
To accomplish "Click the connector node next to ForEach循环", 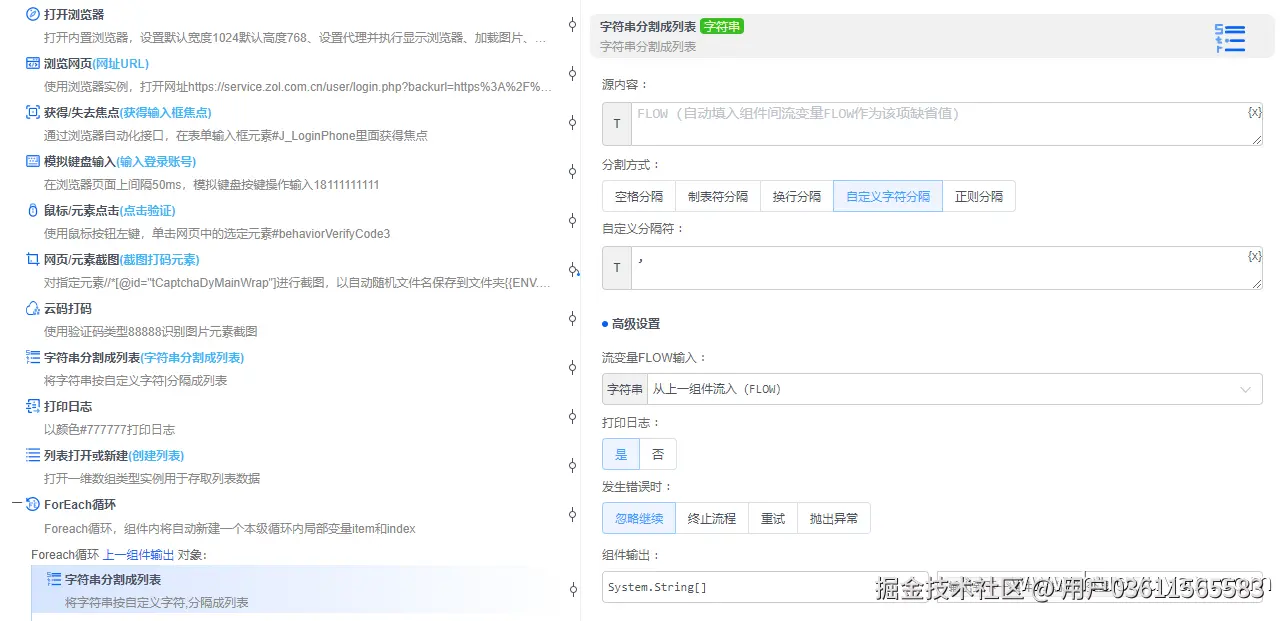I will pyautogui.click(x=572, y=515).
